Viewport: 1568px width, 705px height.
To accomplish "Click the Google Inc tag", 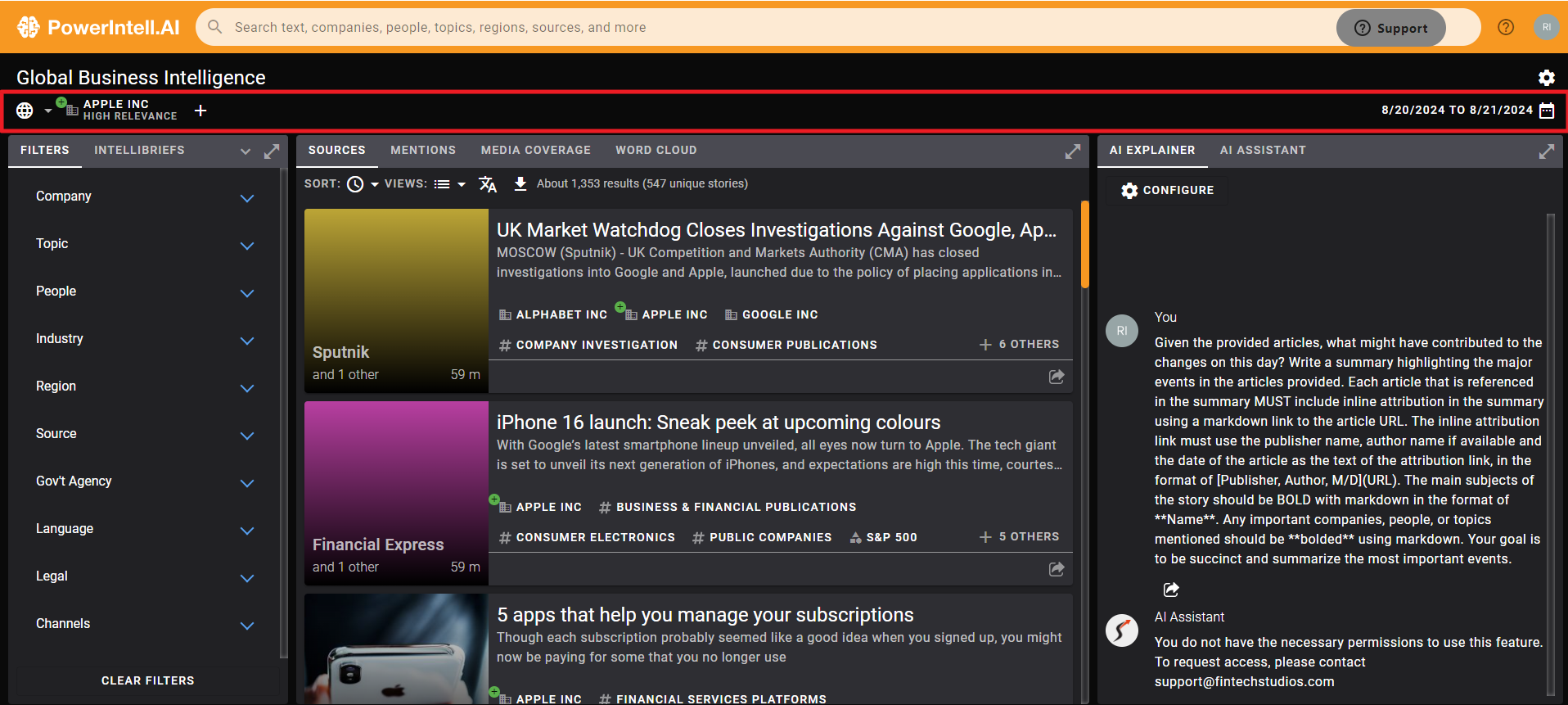I will pos(772,314).
